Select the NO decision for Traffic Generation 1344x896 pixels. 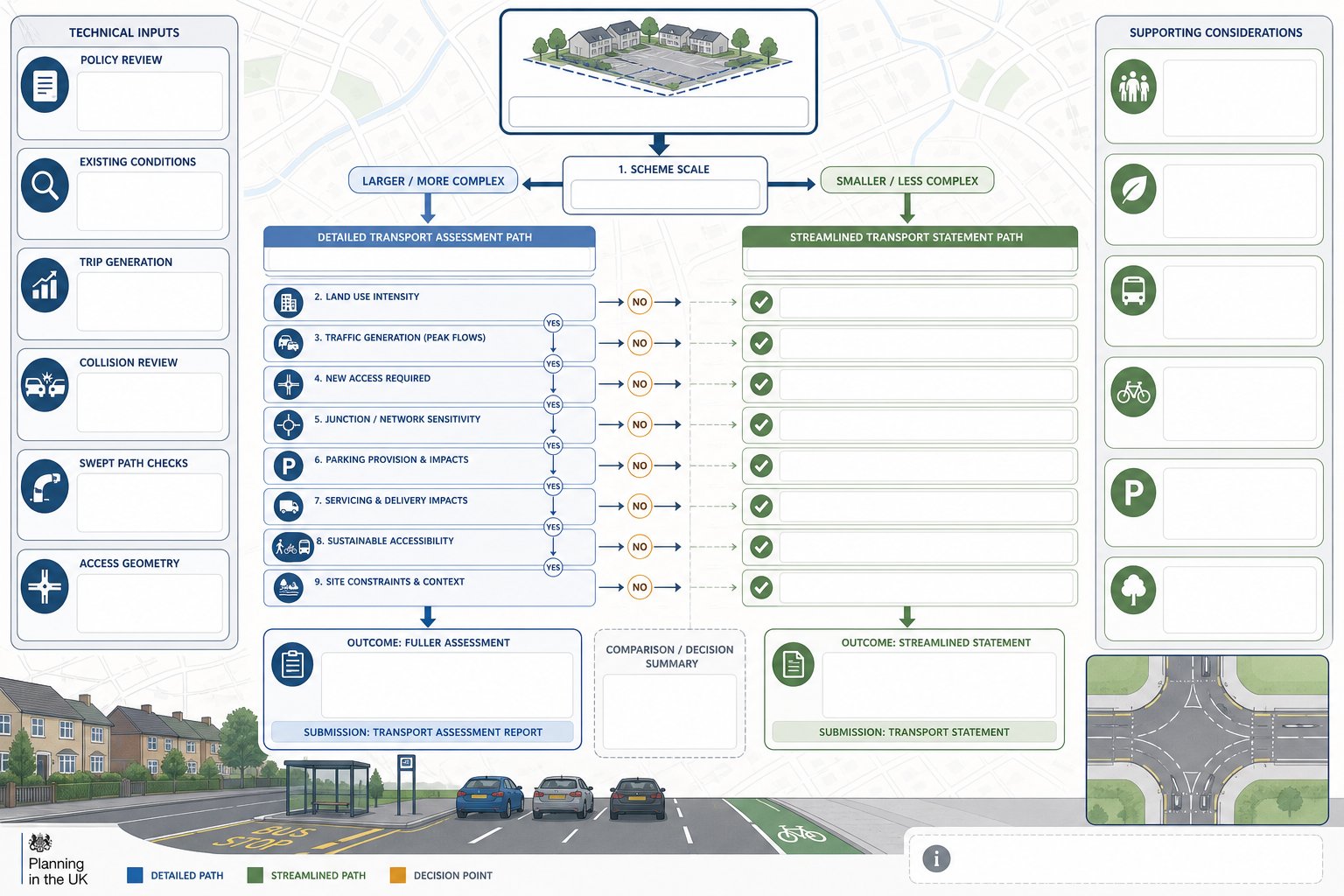640,343
